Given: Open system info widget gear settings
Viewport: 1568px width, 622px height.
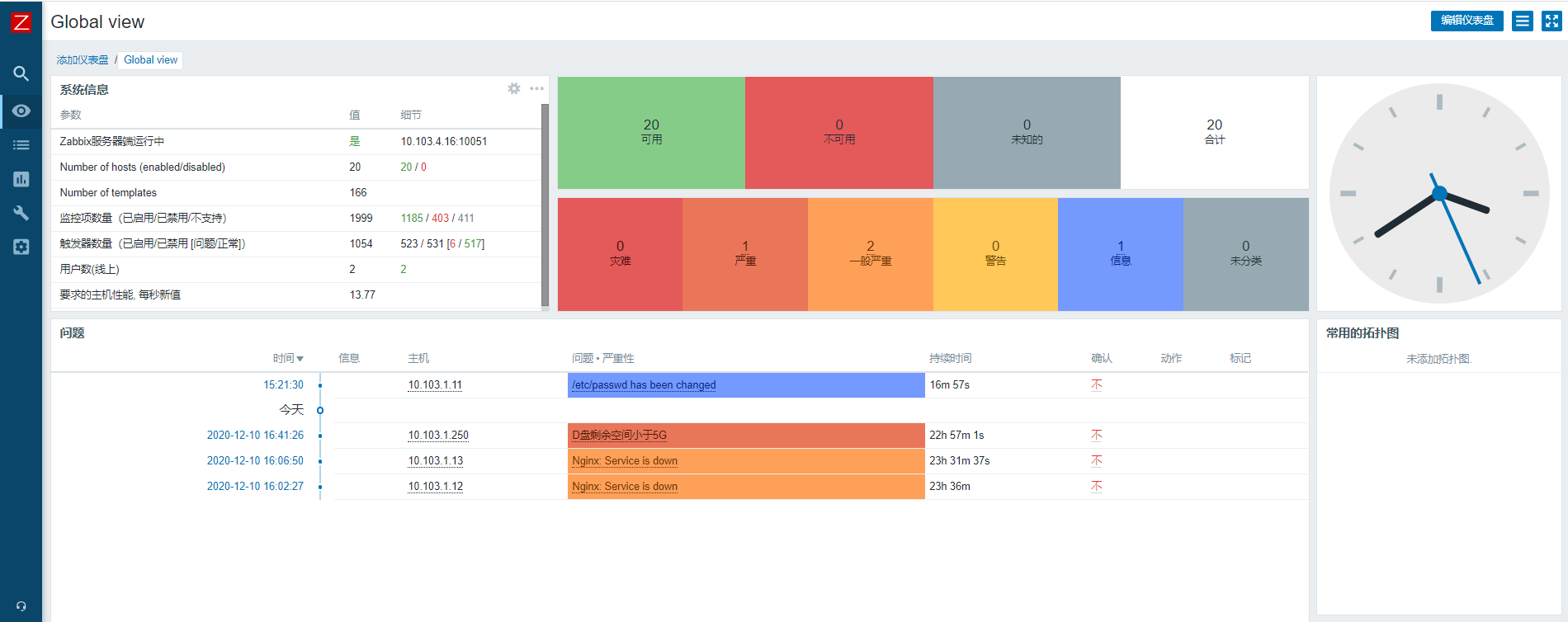Looking at the screenshot, I should 514,88.
